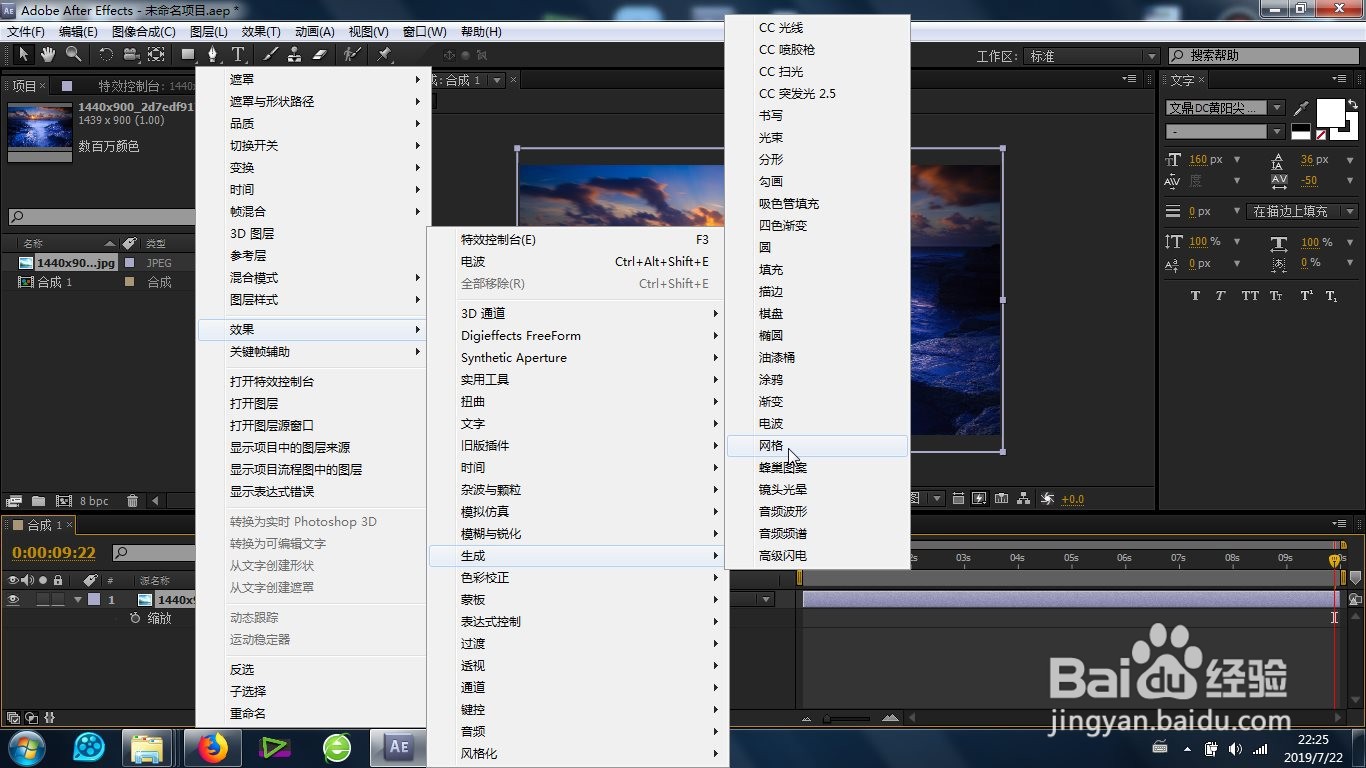The height and width of the screenshot is (768, 1366).
Task: Choose 四色渐变 effect from submenu
Action: click(818, 226)
